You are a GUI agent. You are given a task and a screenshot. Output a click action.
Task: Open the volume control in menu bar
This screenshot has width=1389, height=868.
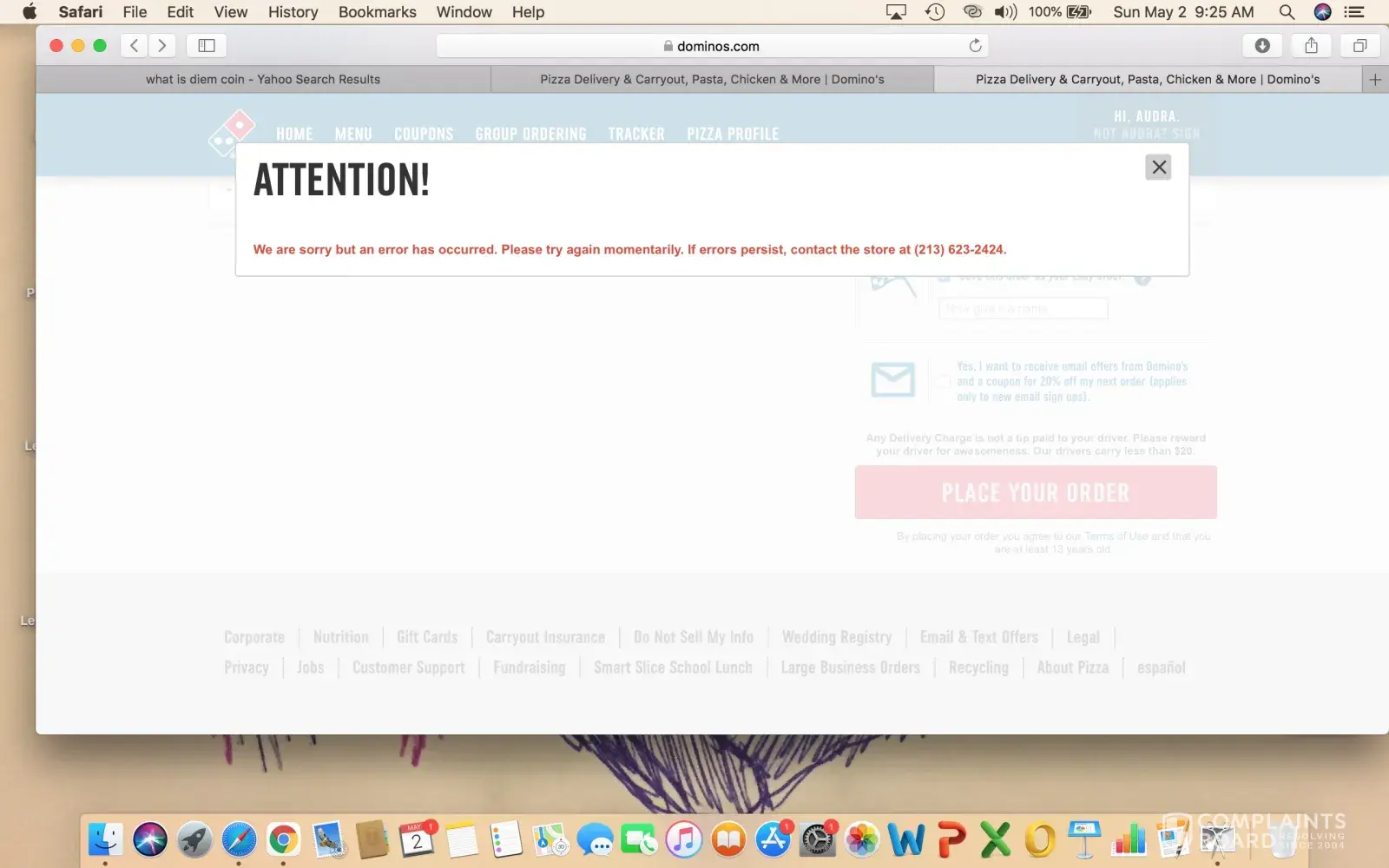point(1005,12)
